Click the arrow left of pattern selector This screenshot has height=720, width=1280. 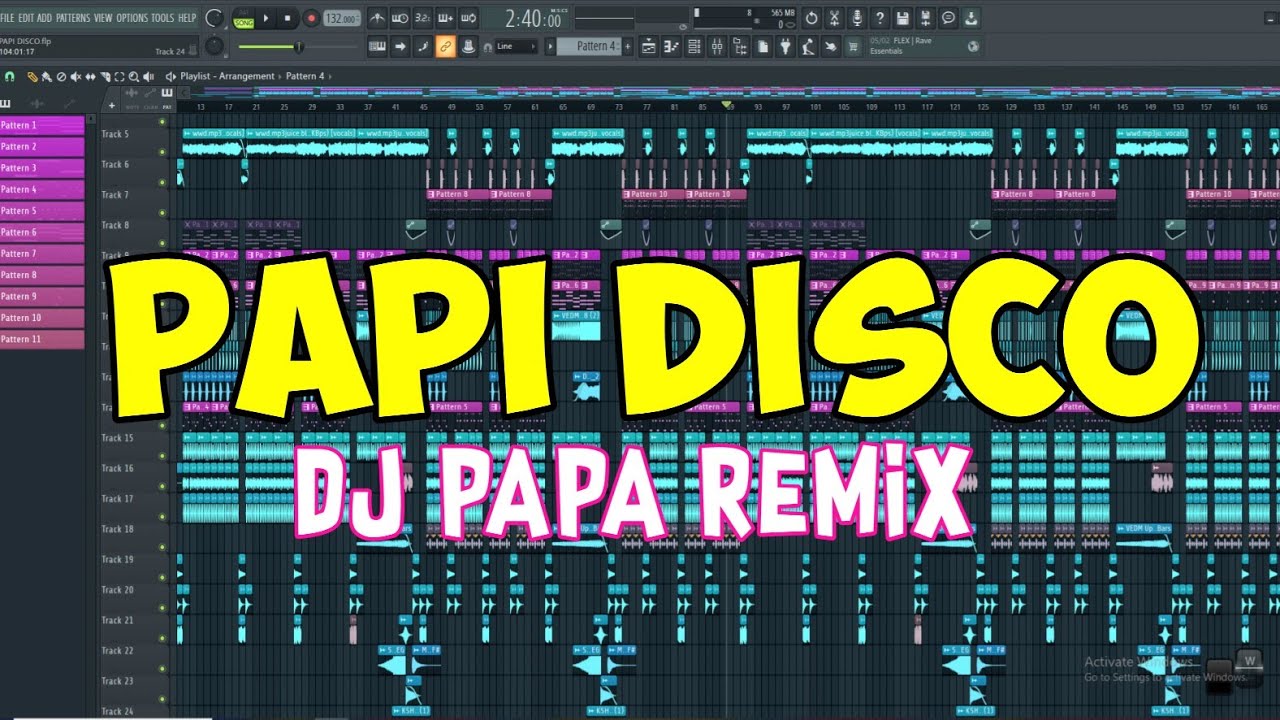pyautogui.click(x=549, y=46)
